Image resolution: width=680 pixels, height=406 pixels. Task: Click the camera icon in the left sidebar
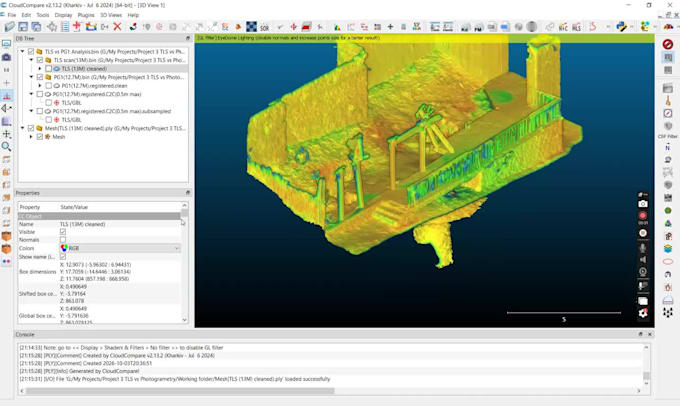pos(7,57)
